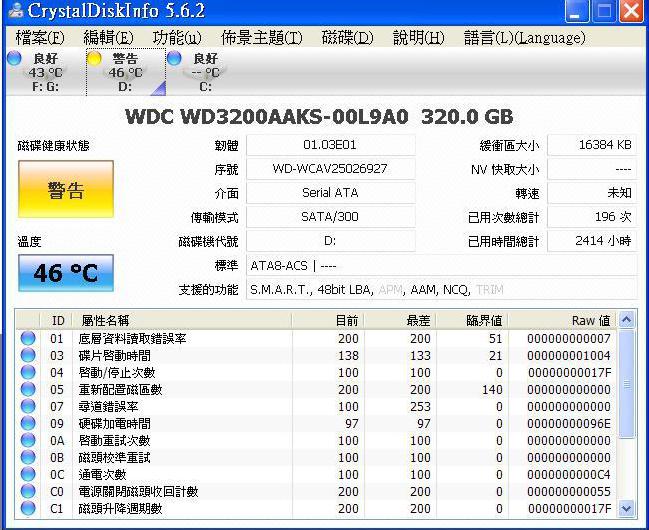The width and height of the screenshot is (649, 530).
Task: Open the 佈景主題(T) menu
Action: (x=262, y=38)
